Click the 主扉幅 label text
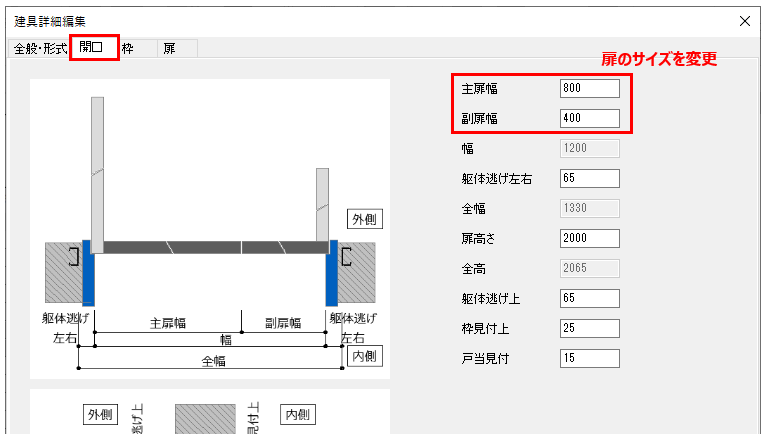Screen dimensions: 767x434 point(479,89)
